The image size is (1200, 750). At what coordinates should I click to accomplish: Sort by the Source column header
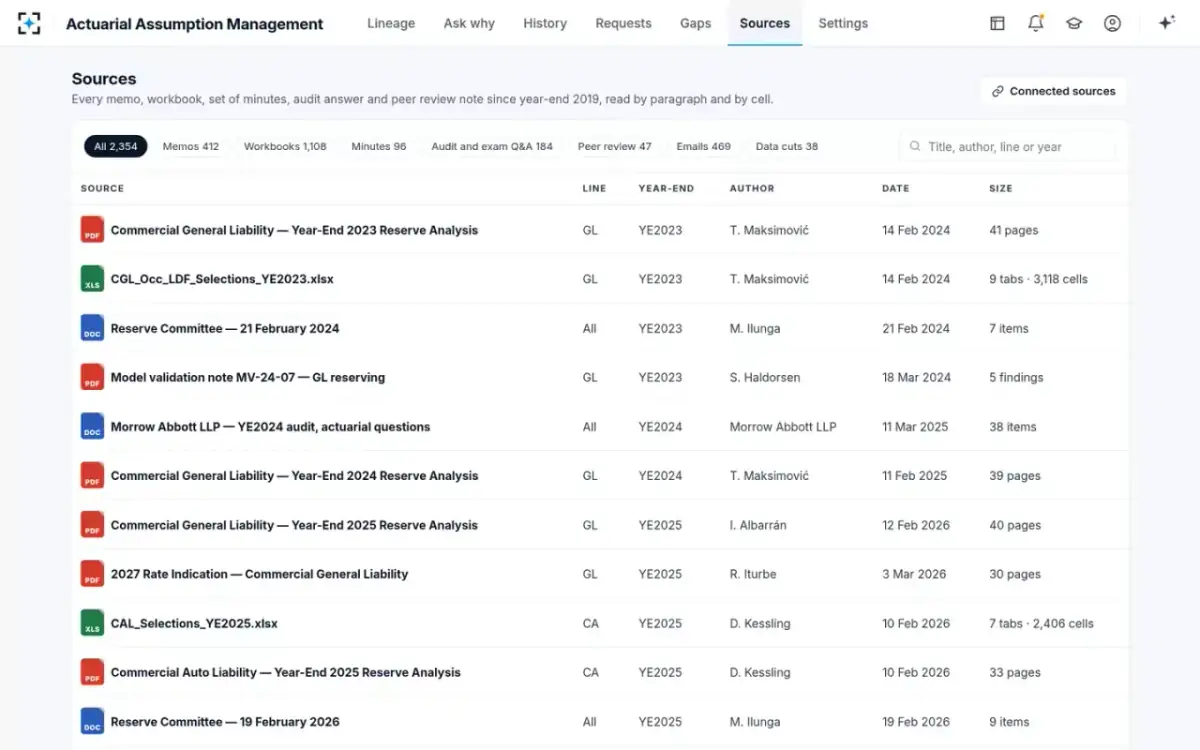pos(102,188)
